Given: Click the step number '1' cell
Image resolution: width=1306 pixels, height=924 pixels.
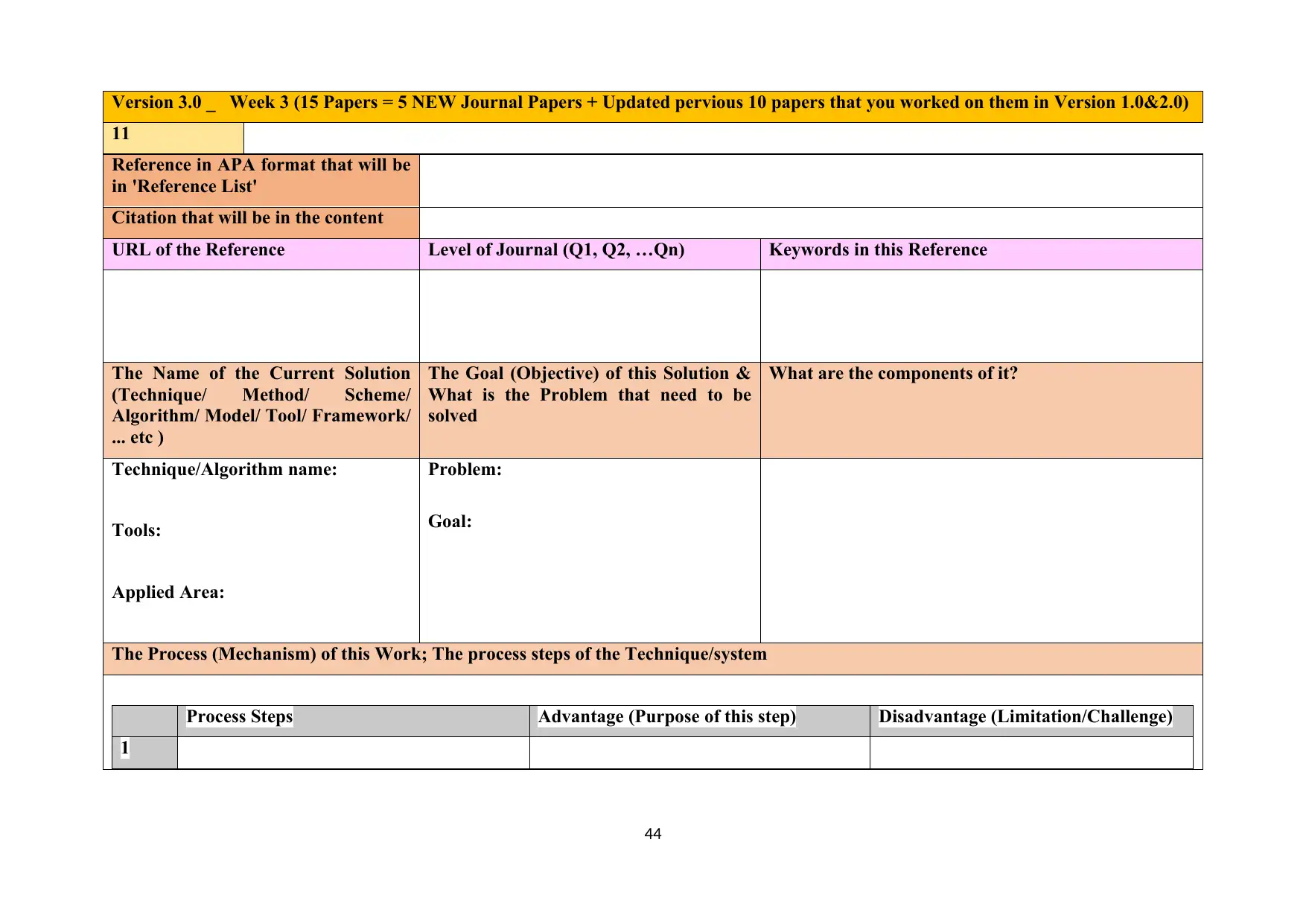Looking at the screenshot, I should click(x=144, y=752).
